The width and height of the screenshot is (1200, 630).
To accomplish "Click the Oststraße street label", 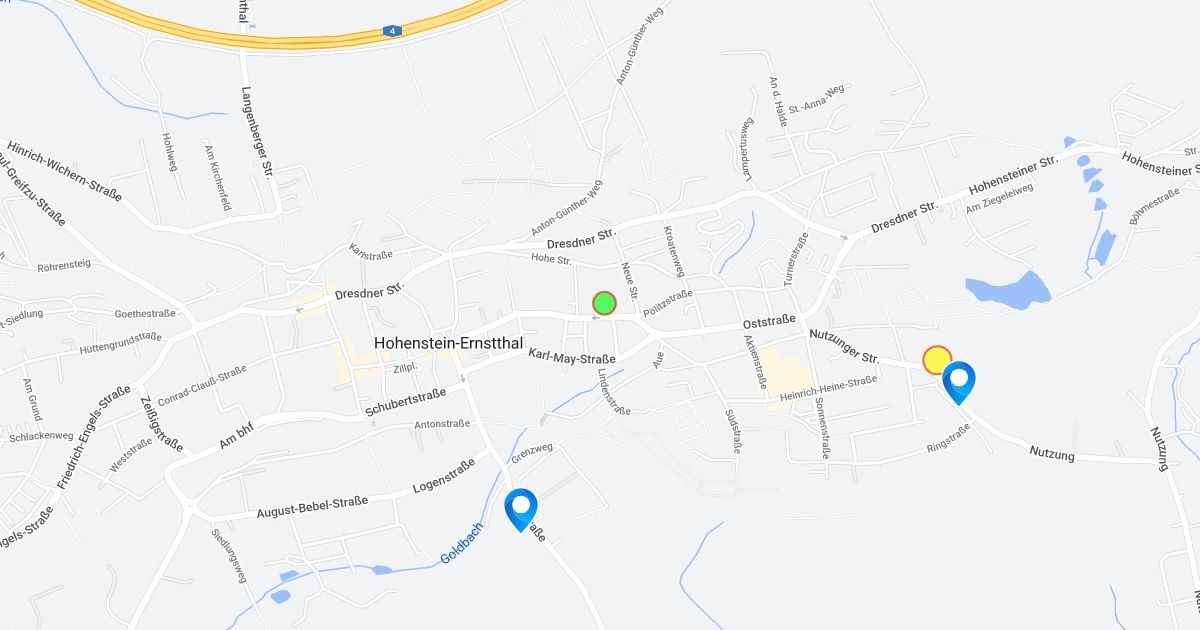I will click(769, 322).
